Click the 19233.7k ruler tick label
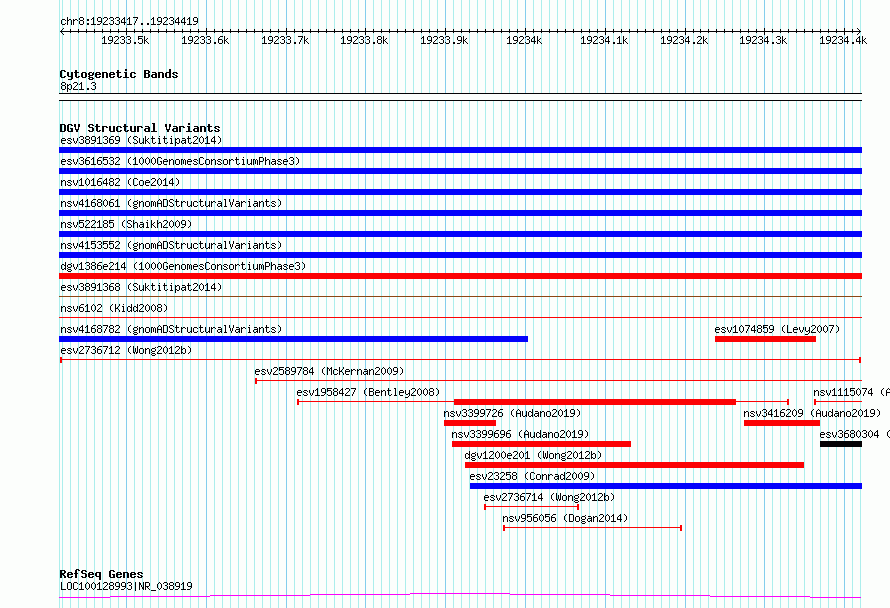890x608 pixels. (285, 40)
